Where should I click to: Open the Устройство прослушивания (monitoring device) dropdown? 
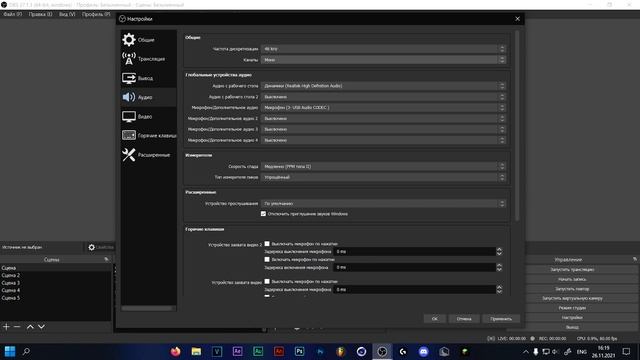point(383,203)
